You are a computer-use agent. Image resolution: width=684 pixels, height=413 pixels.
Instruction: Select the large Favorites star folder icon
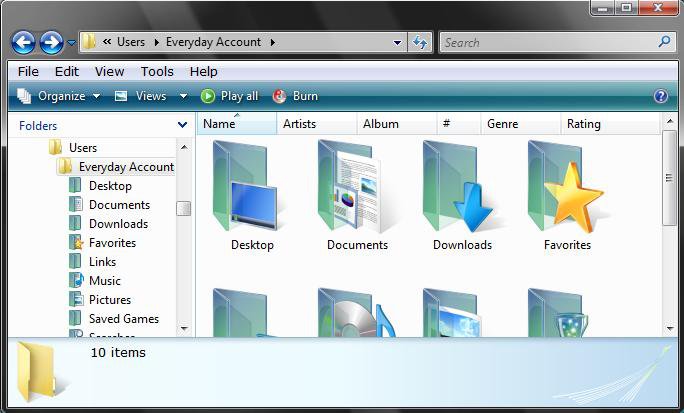(x=566, y=187)
